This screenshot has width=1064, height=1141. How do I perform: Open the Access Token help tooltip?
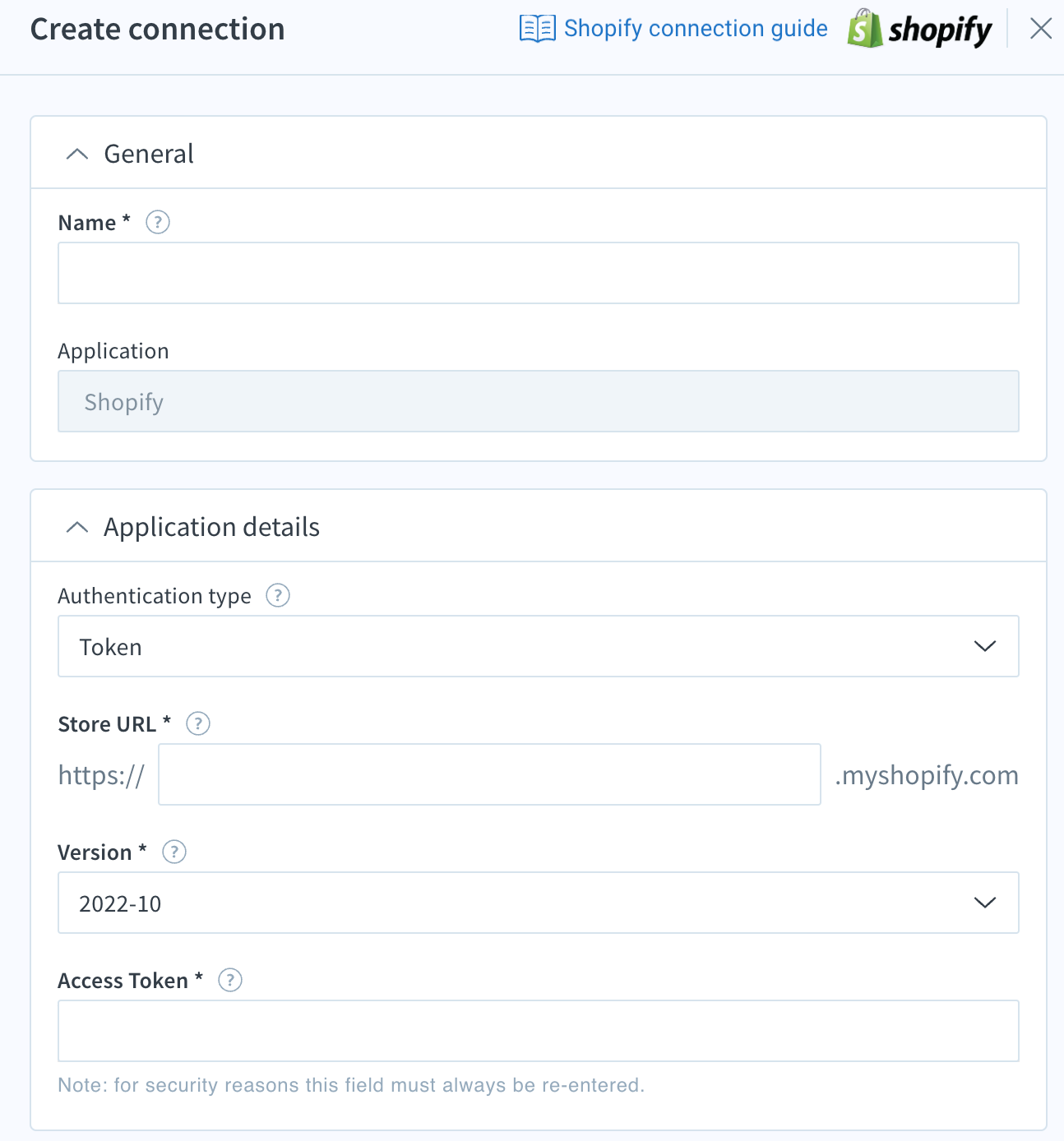point(230,980)
